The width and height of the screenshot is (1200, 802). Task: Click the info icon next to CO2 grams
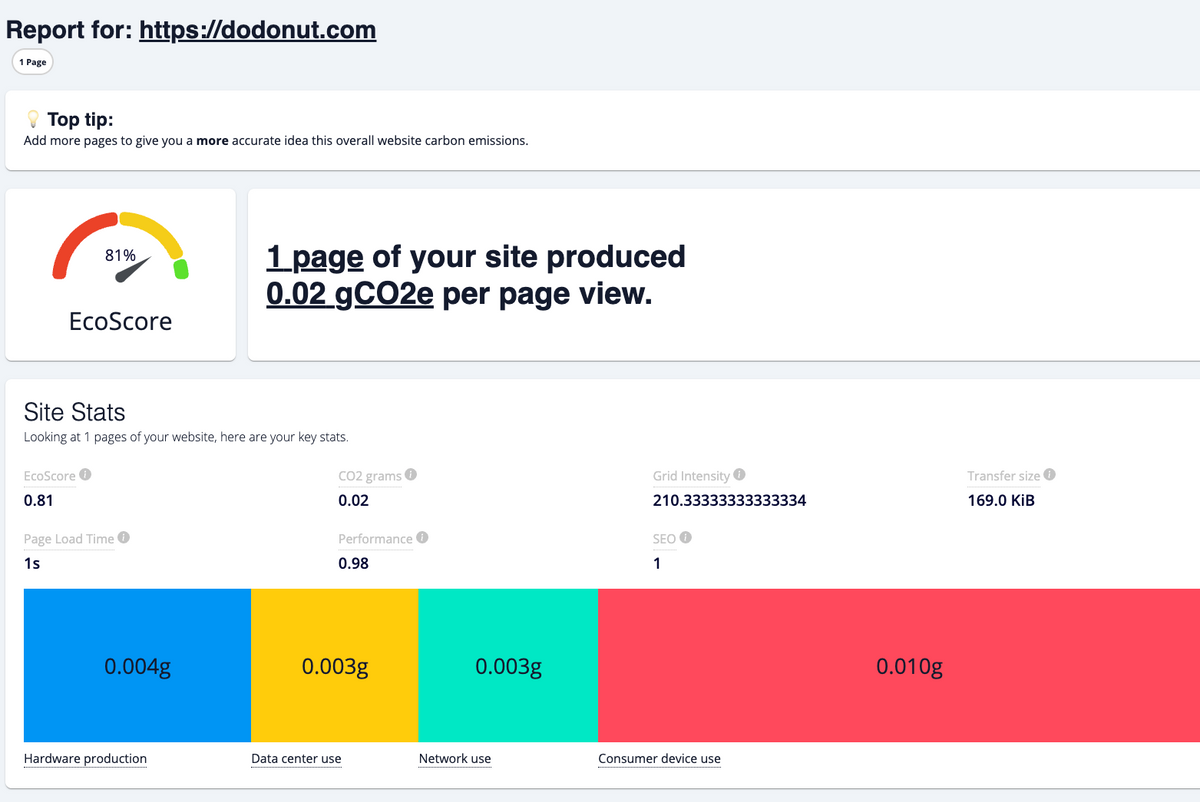411,475
